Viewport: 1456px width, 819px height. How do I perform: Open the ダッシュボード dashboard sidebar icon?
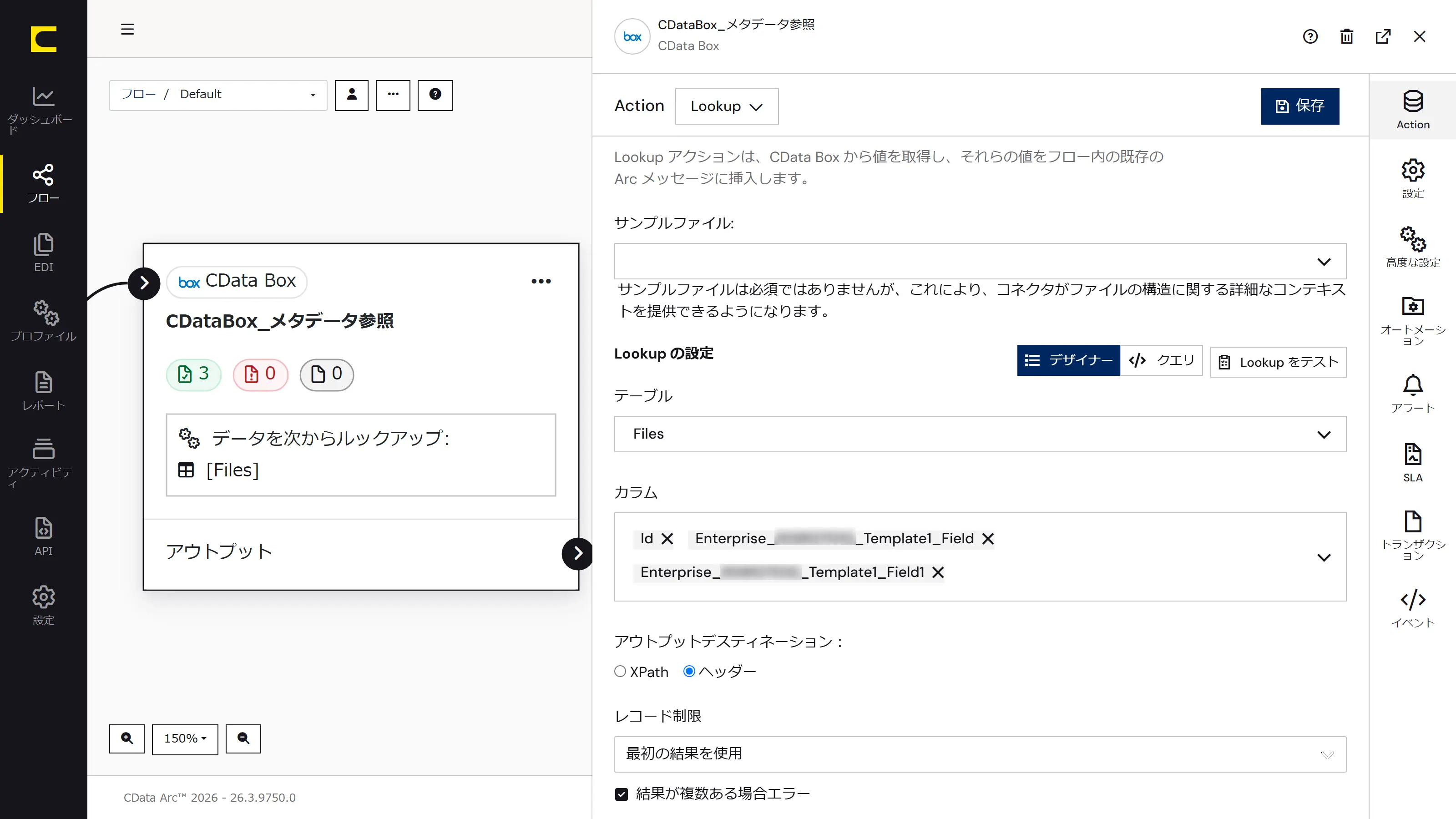point(43,110)
